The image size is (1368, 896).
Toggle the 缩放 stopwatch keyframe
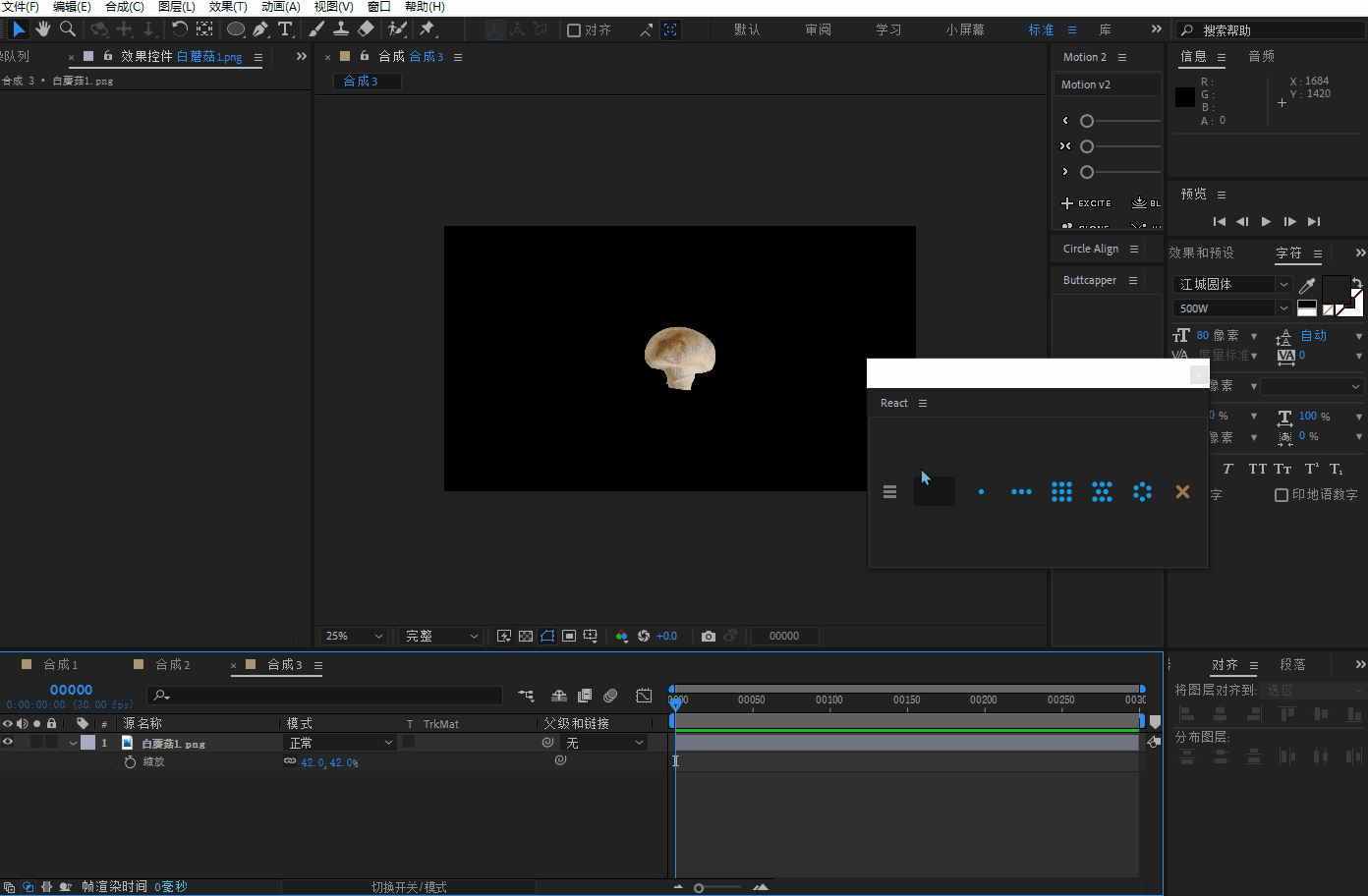point(130,761)
